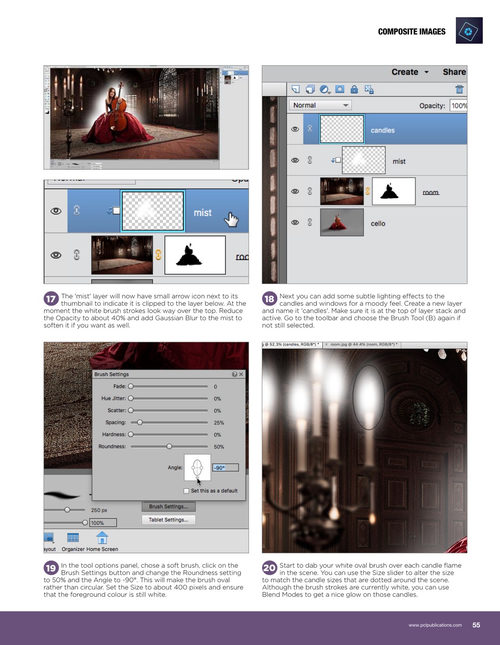Click the link icon on cello layer
The image size is (500, 645).
point(310,222)
